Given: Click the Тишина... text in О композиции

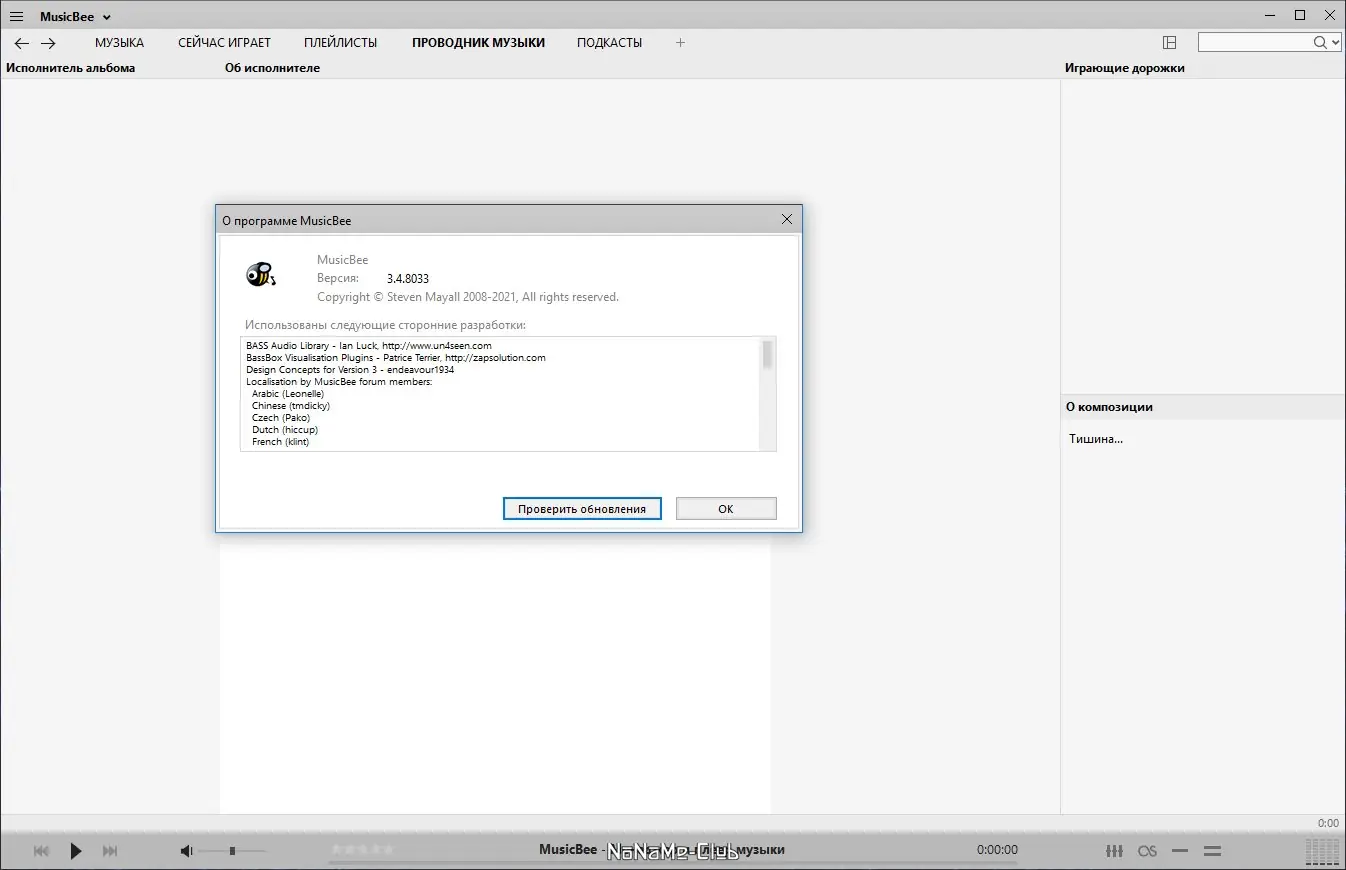Looking at the screenshot, I should [1096, 439].
